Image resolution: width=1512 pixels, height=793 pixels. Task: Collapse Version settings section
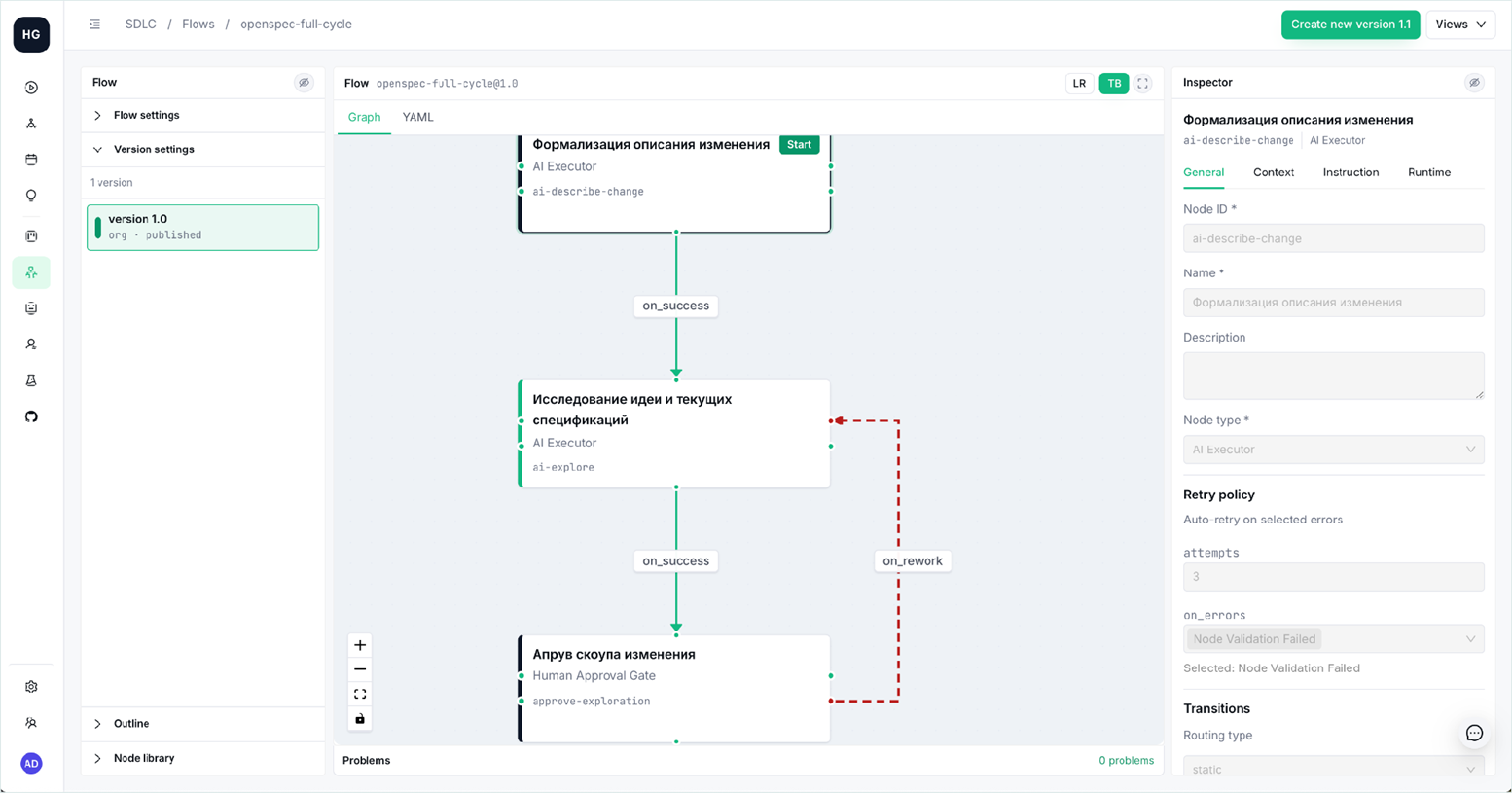point(202,149)
